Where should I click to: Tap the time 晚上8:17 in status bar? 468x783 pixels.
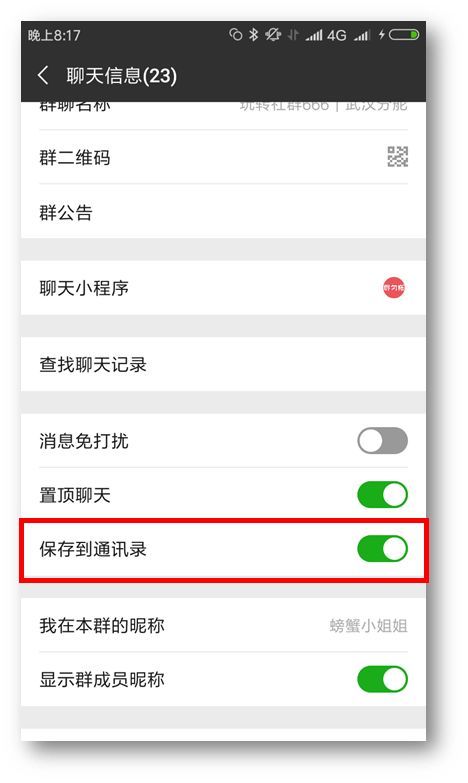click(x=54, y=35)
